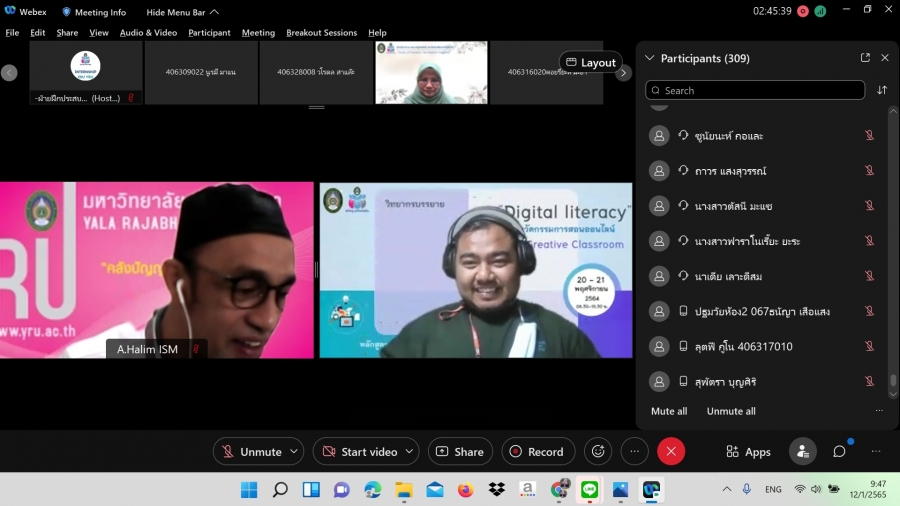The width and height of the screenshot is (900, 506).
Task: Toggle the Participants panel icon
Action: point(802,451)
